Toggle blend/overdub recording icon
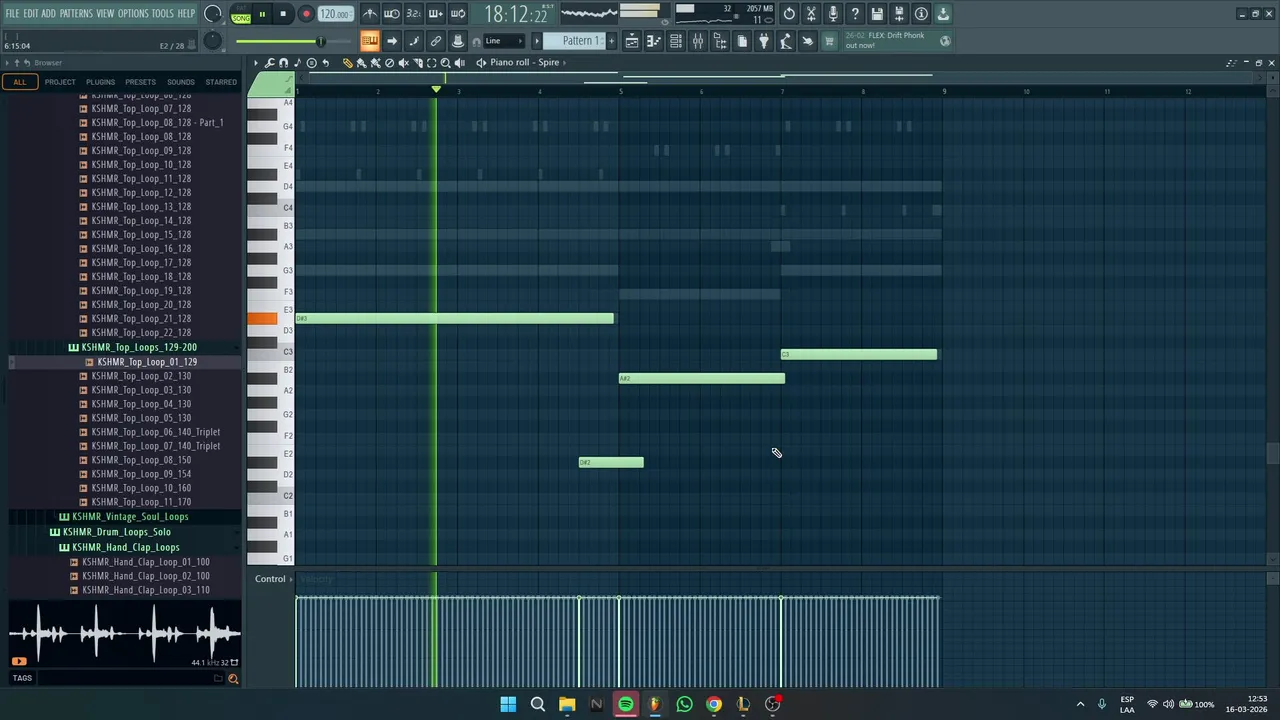Viewport: 1280px width, 720px height. pos(436,14)
